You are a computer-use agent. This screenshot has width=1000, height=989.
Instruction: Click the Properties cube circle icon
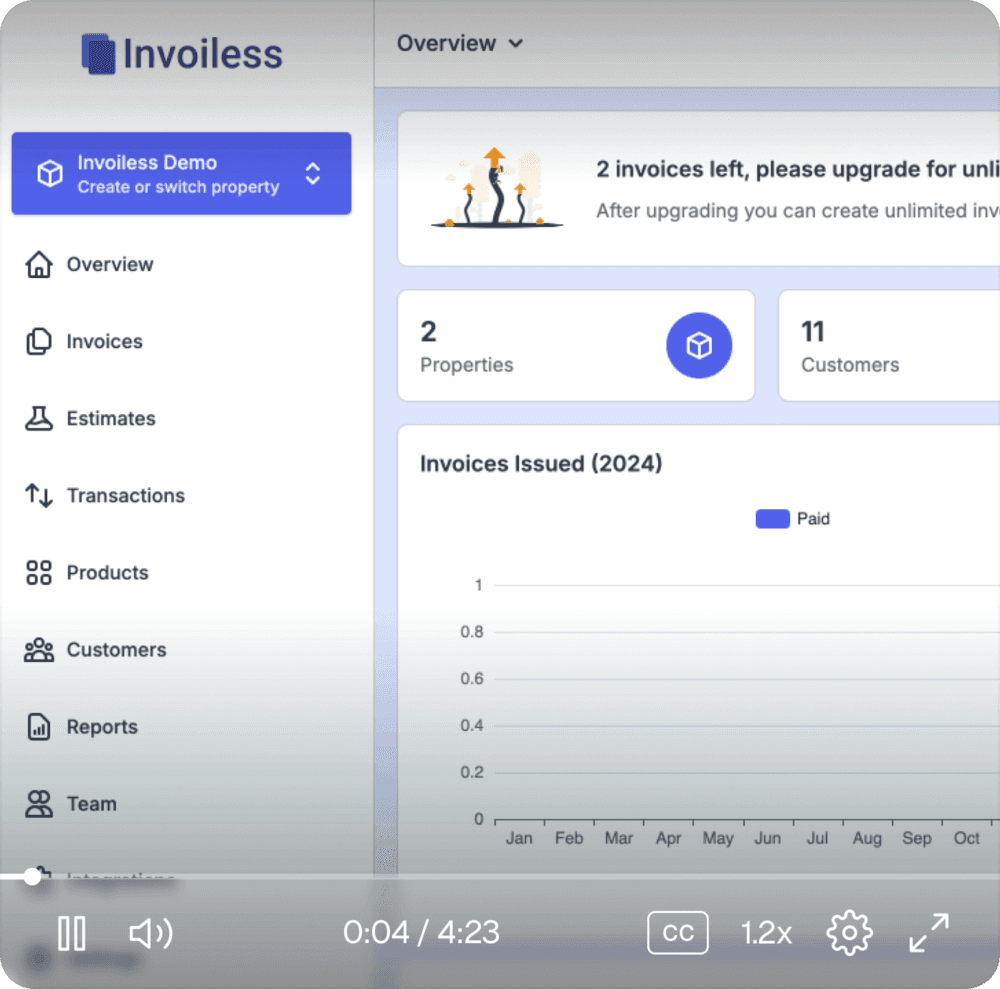(x=699, y=346)
